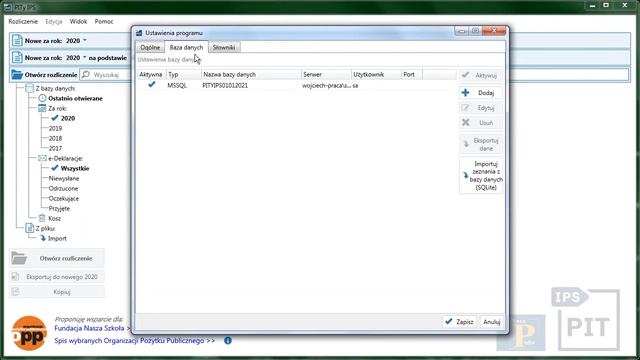The height and width of the screenshot is (360, 640).
Task: Select 'Z bazy danych' tree node
Action: (55, 88)
